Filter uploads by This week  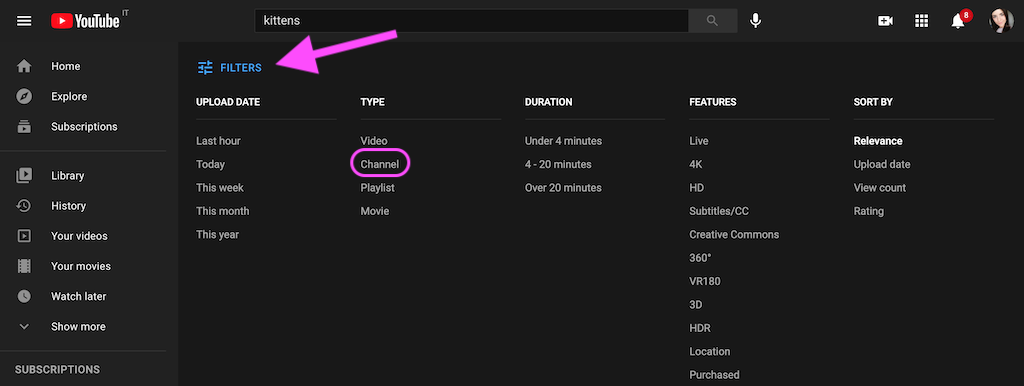[220, 188]
